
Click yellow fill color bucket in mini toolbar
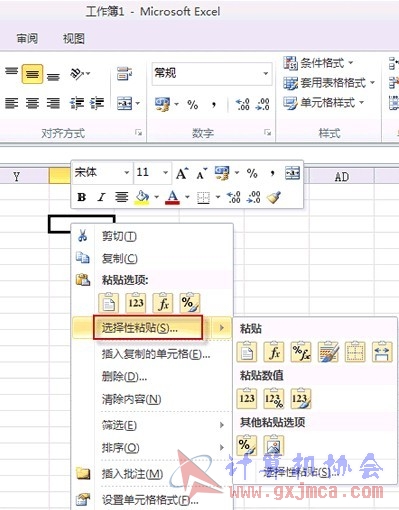(x=142, y=197)
